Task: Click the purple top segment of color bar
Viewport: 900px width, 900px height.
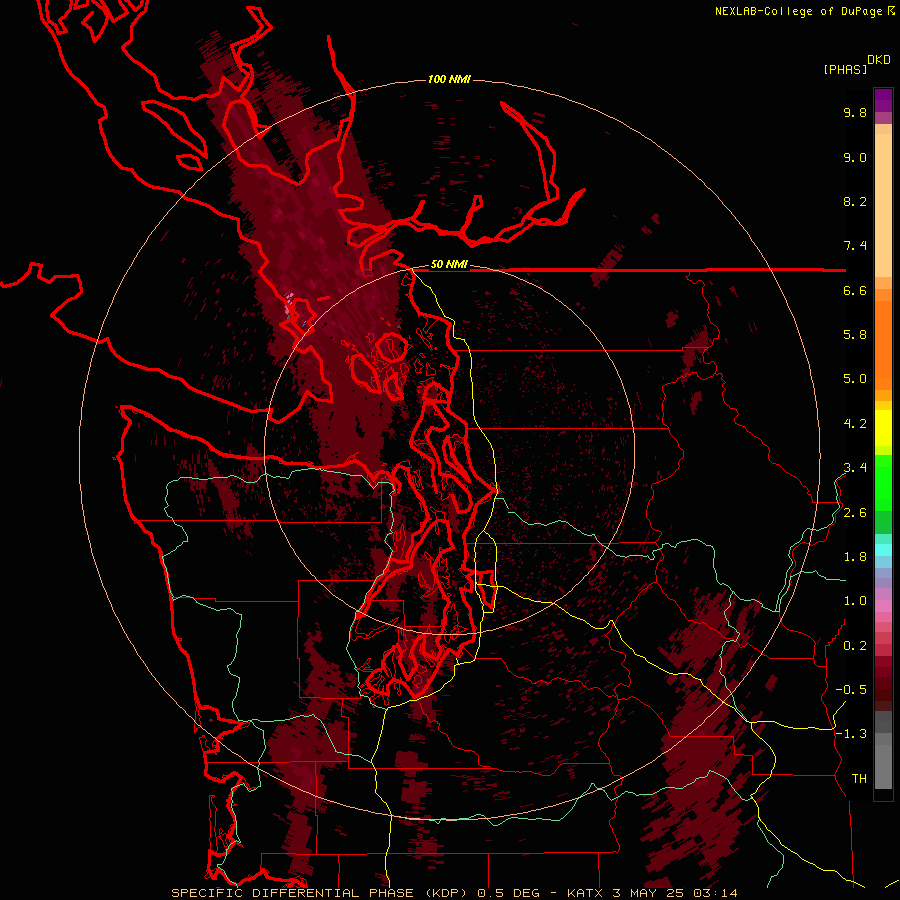Action: coord(883,100)
